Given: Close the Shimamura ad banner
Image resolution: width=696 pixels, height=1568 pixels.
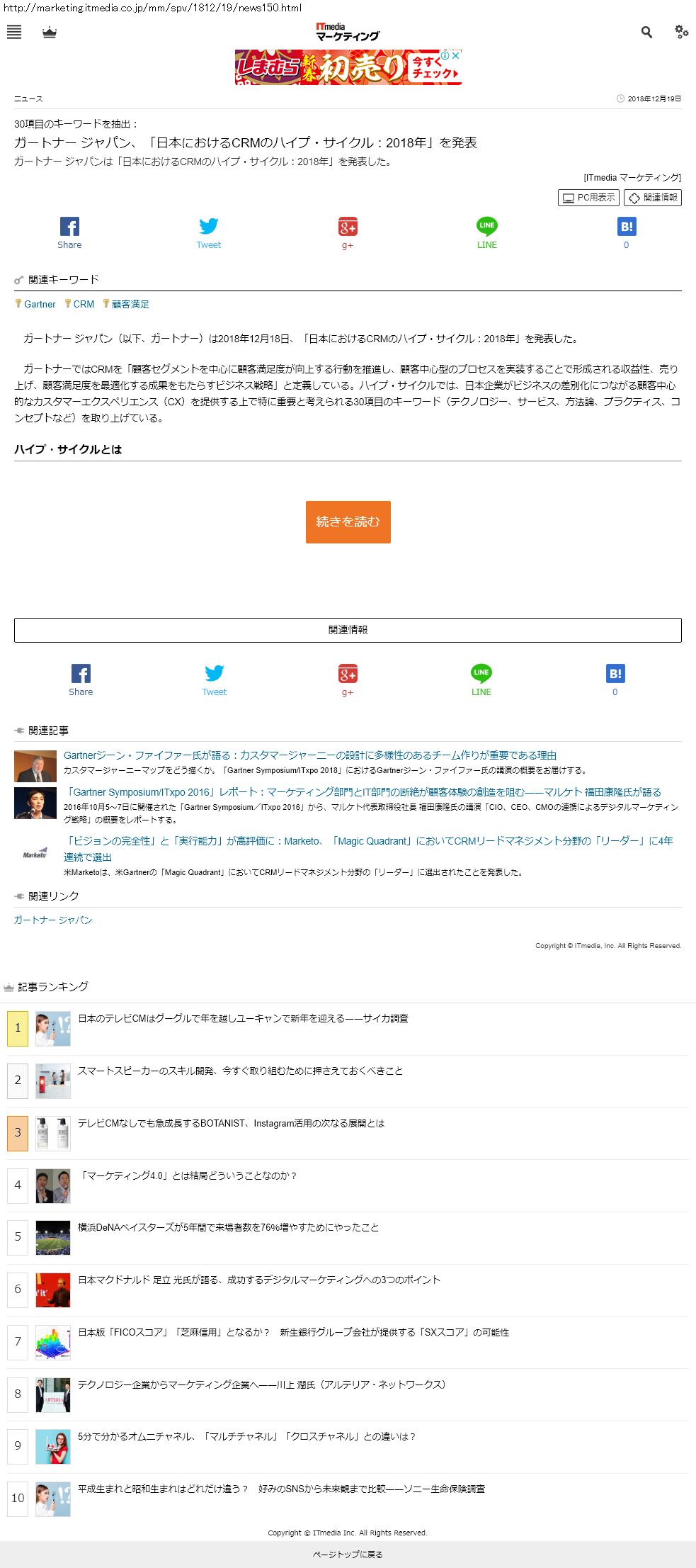Looking at the screenshot, I should (x=456, y=55).
